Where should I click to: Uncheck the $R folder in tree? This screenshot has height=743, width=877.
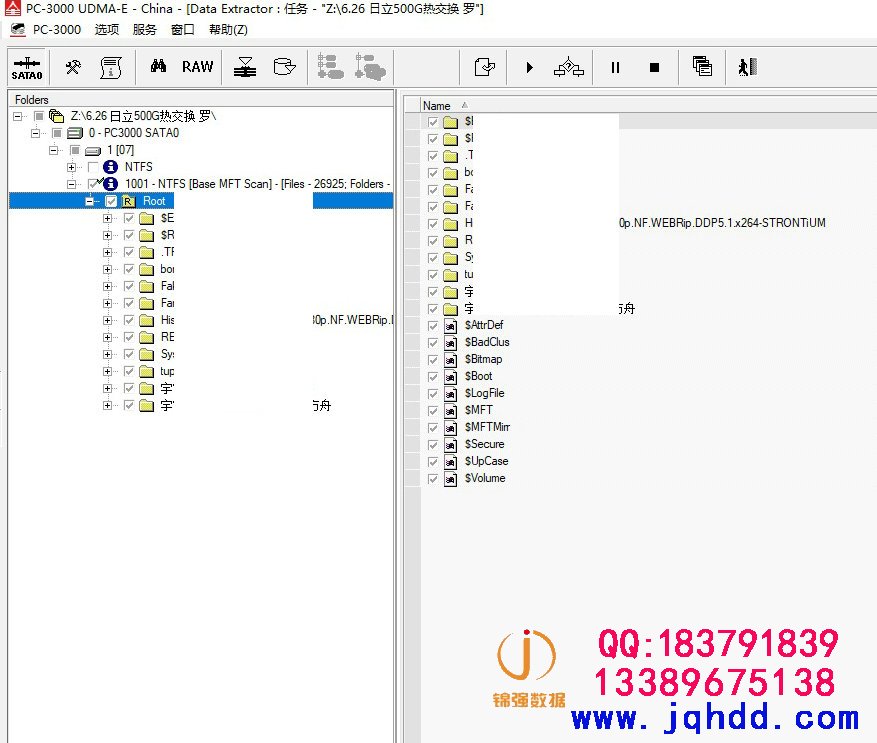tap(129, 235)
